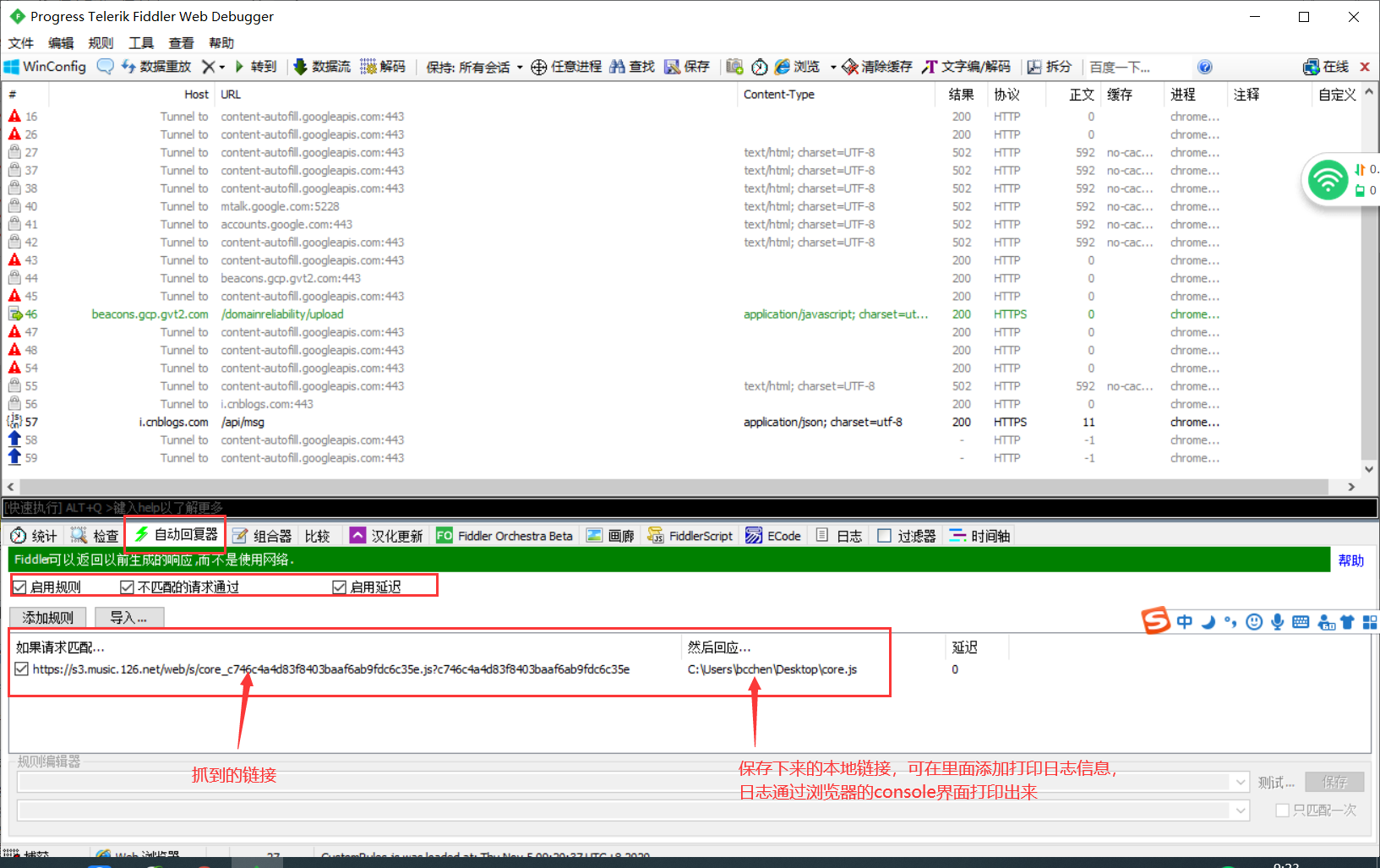
Task: Click the 浏览 browser button
Action: (x=798, y=67)
